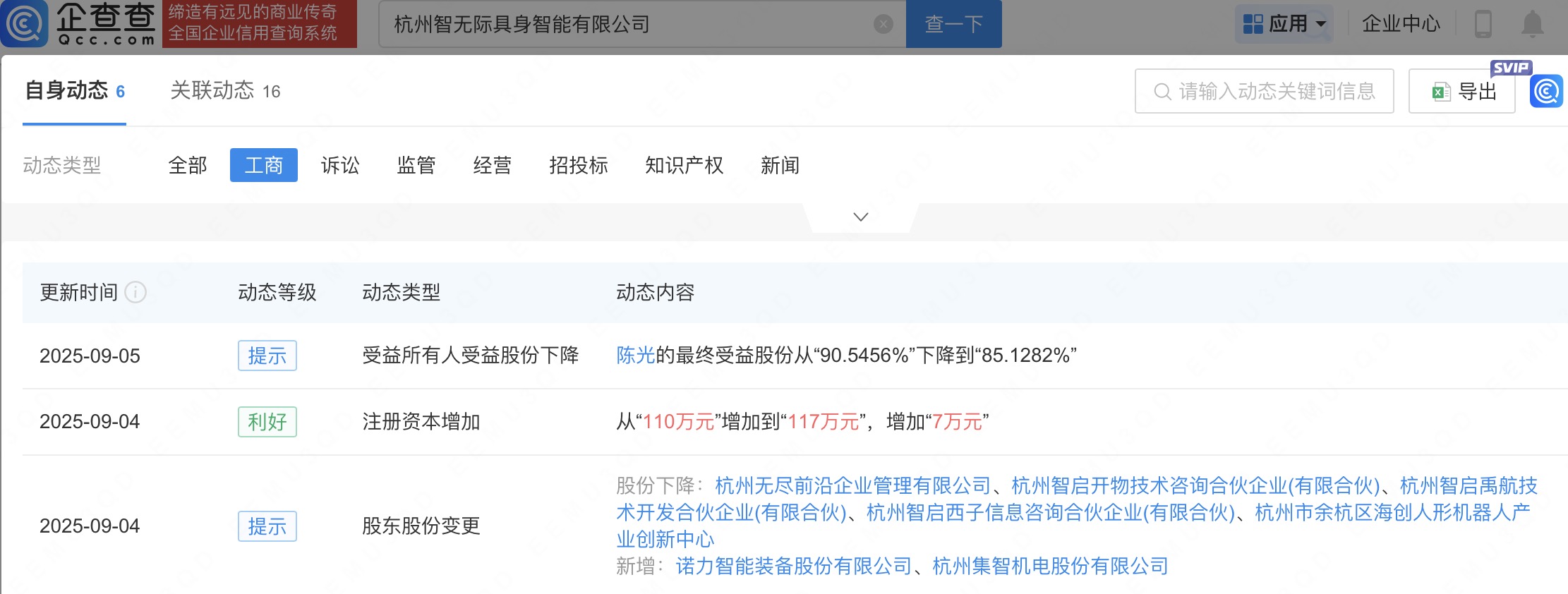Expand the filter panel chevron
The height and width of the screenshot is (594, 1568).
(x=860, y=217)
